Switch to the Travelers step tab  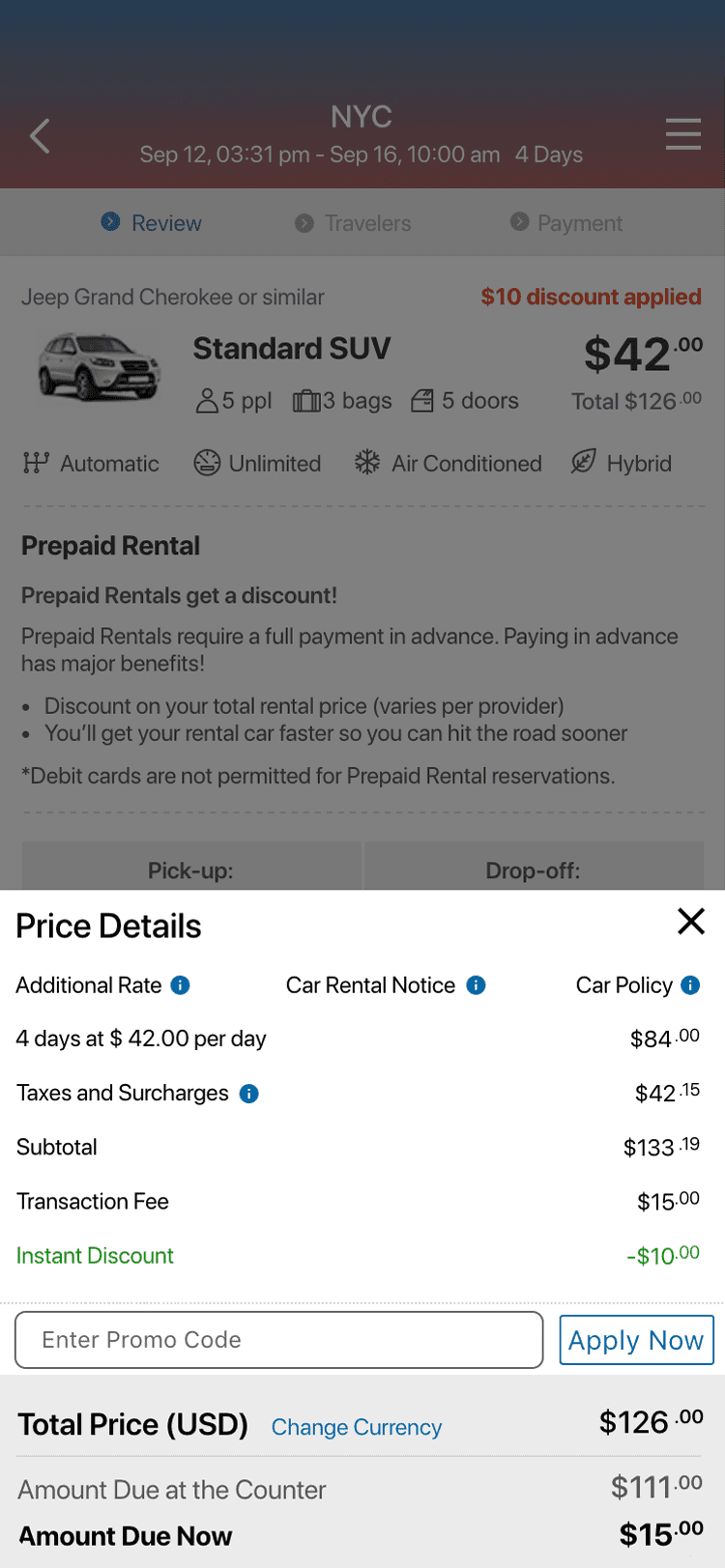[354, 223]
